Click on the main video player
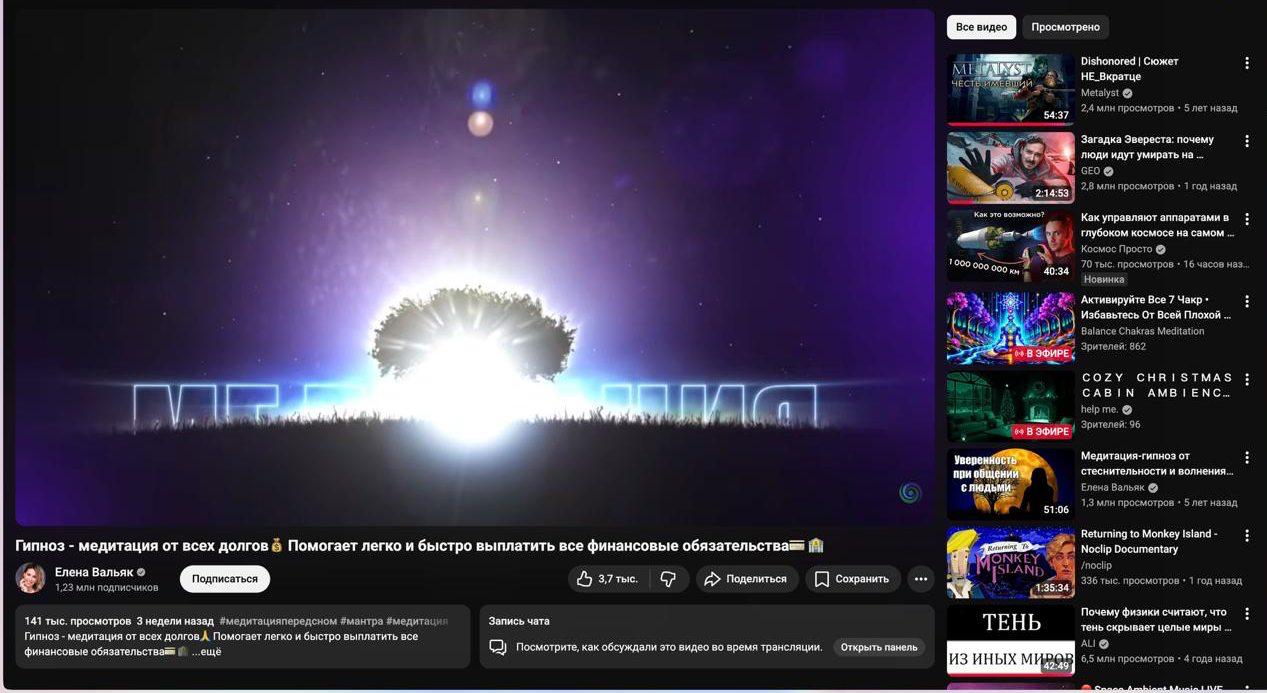This screenshot has width=1267, height=693. point(474,267)
